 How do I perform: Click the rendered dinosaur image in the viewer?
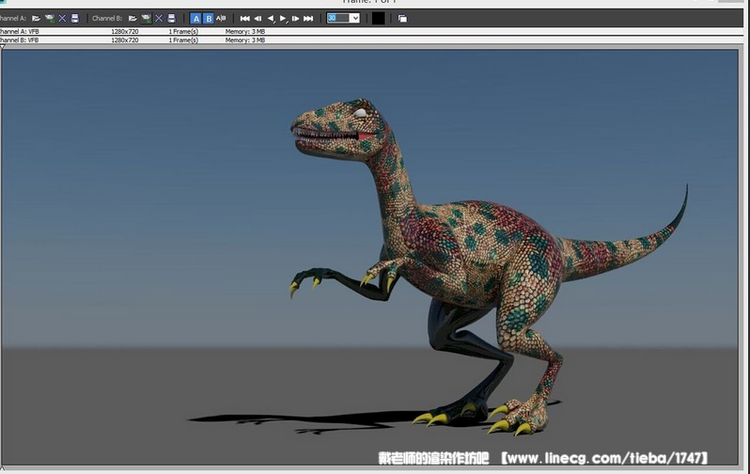tap(370, 257)
